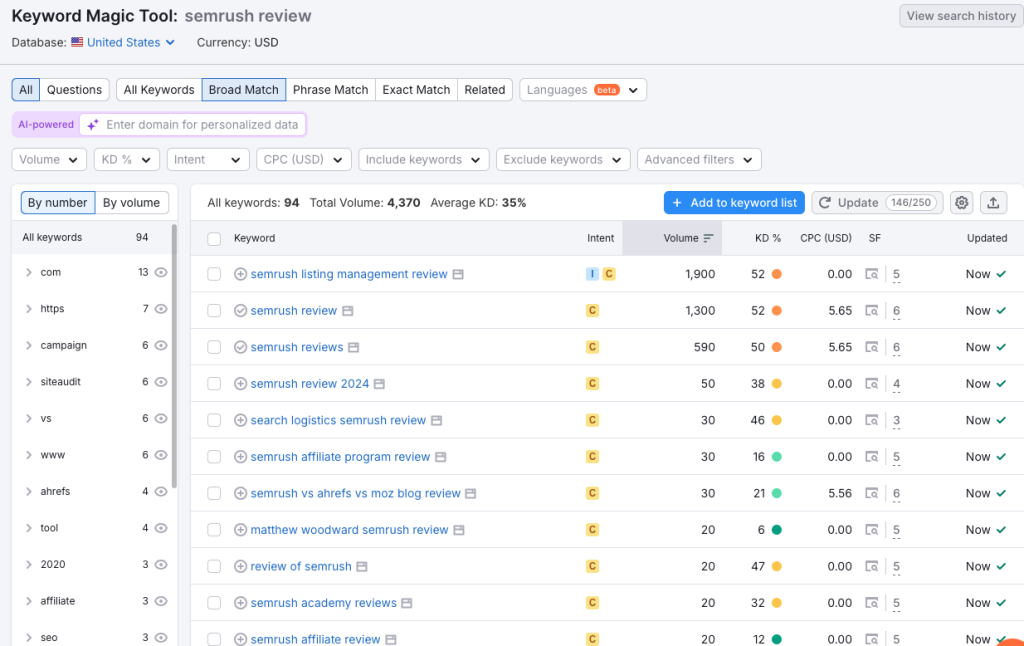Click the Add to keyword list button
This screenshot has height=646, width=1024.
[733, 202]
